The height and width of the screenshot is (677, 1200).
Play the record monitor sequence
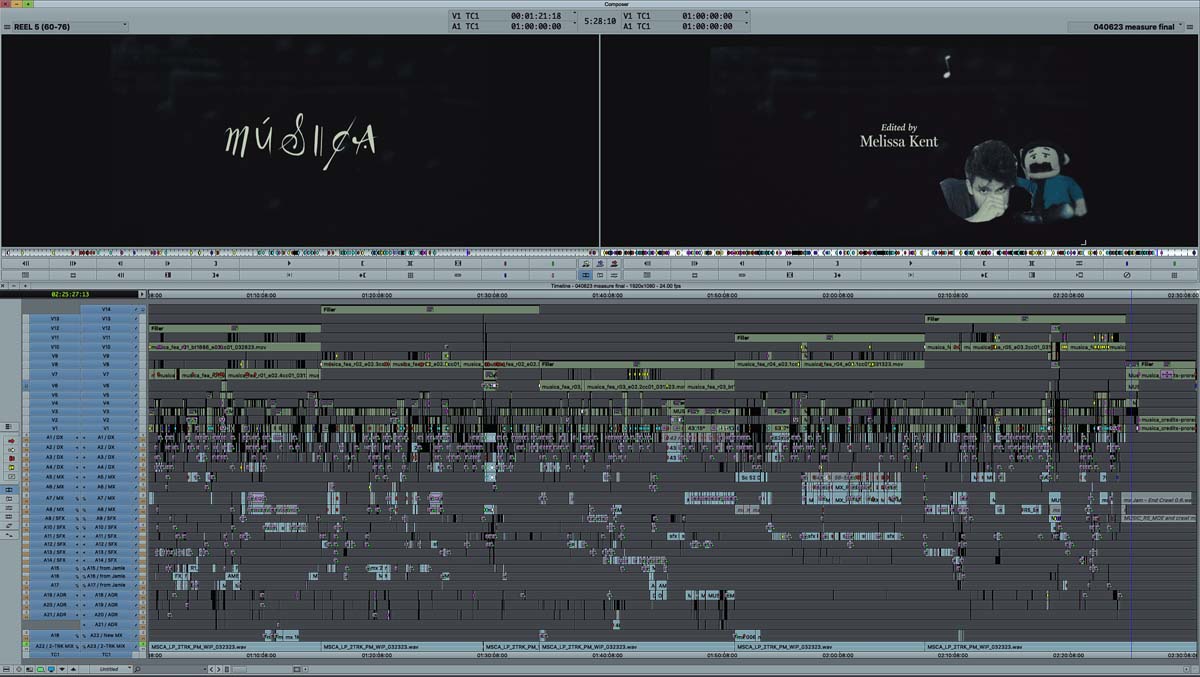pos(910,262)
